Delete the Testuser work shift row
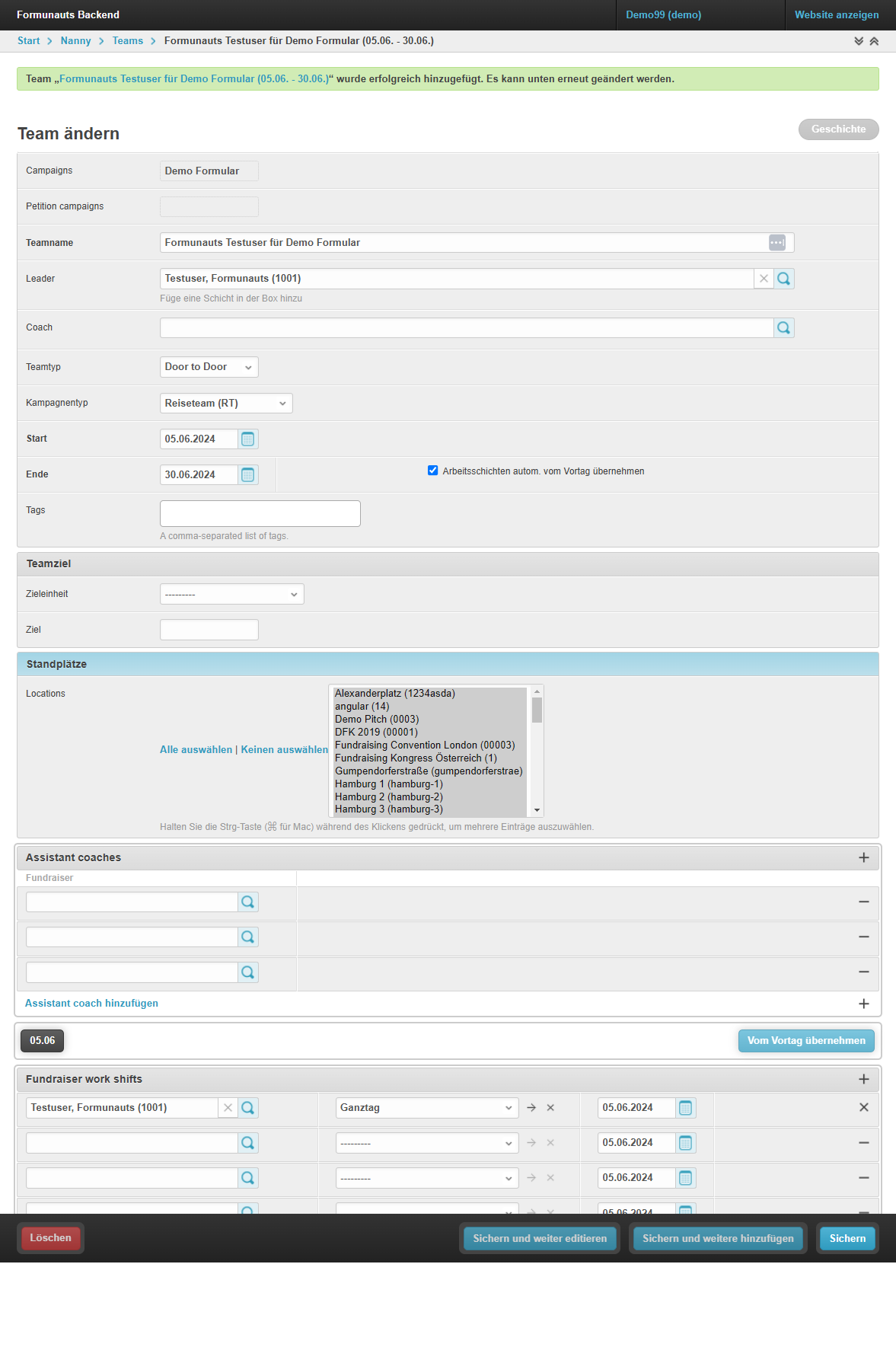 pyautogui.click(x=864, y=1107)
